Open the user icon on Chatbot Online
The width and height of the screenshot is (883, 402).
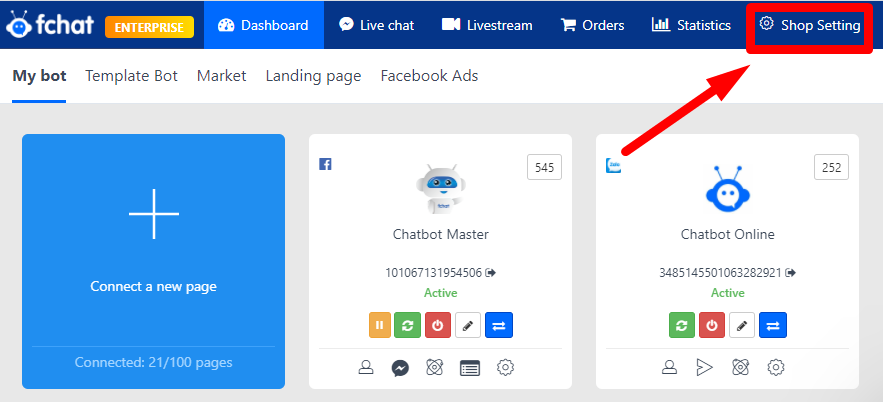(669, 368)
